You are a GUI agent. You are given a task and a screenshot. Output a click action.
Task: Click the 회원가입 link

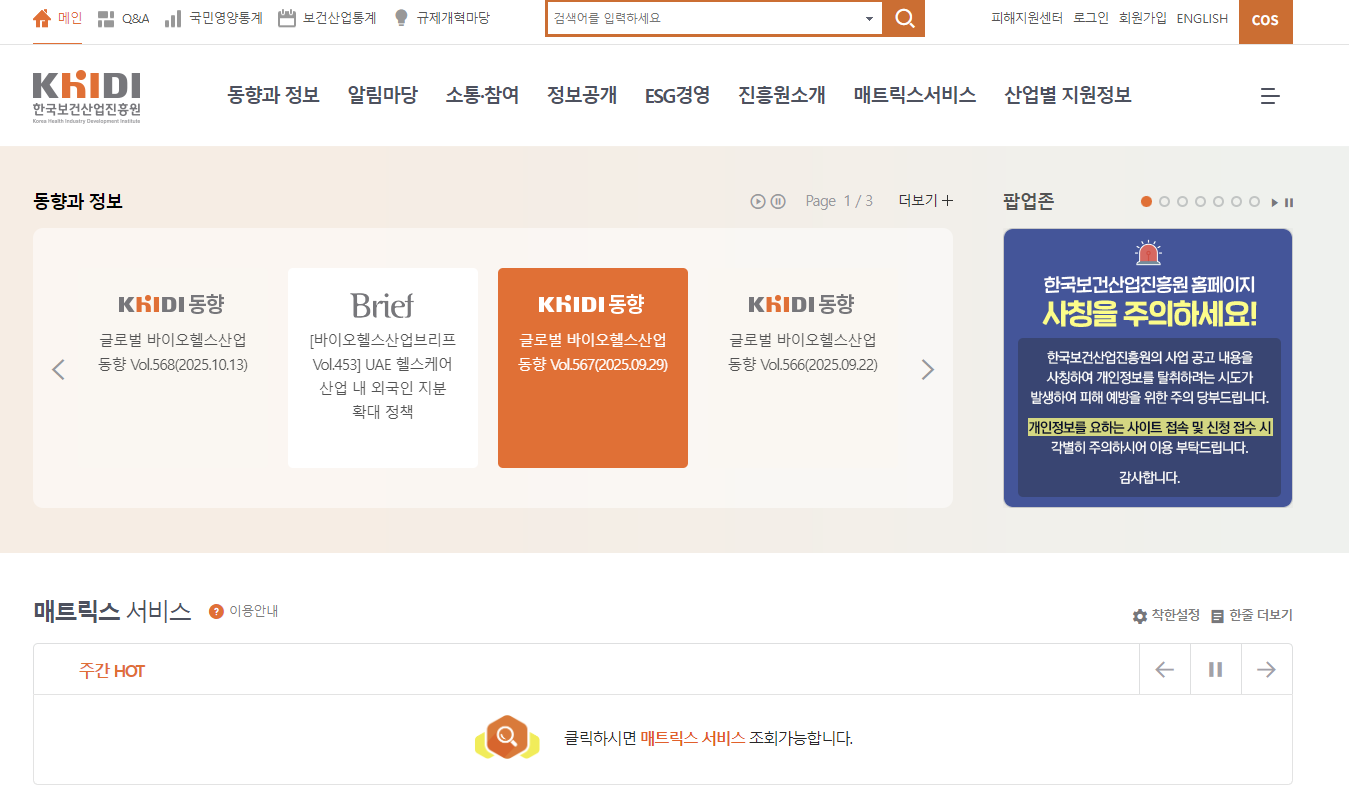(x=1143, y=18)
